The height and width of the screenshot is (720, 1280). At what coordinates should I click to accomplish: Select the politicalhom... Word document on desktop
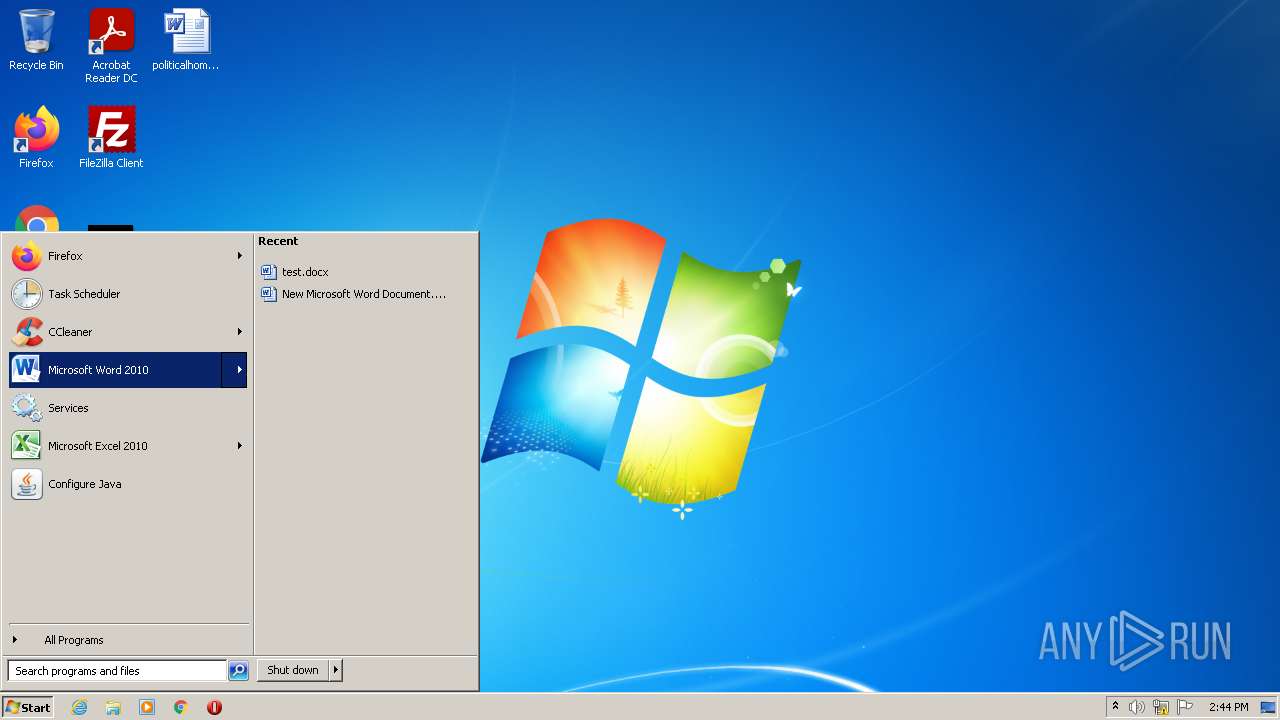[186, 40]
